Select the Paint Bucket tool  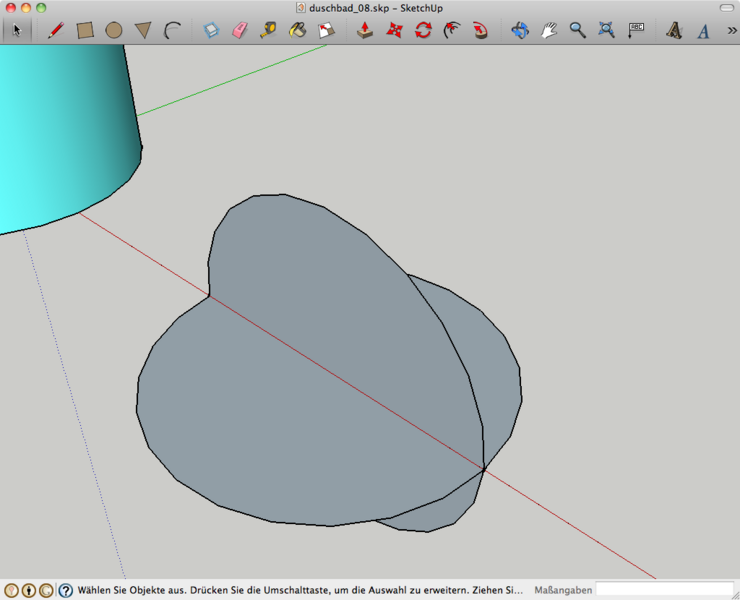click(x=297, y=30)
